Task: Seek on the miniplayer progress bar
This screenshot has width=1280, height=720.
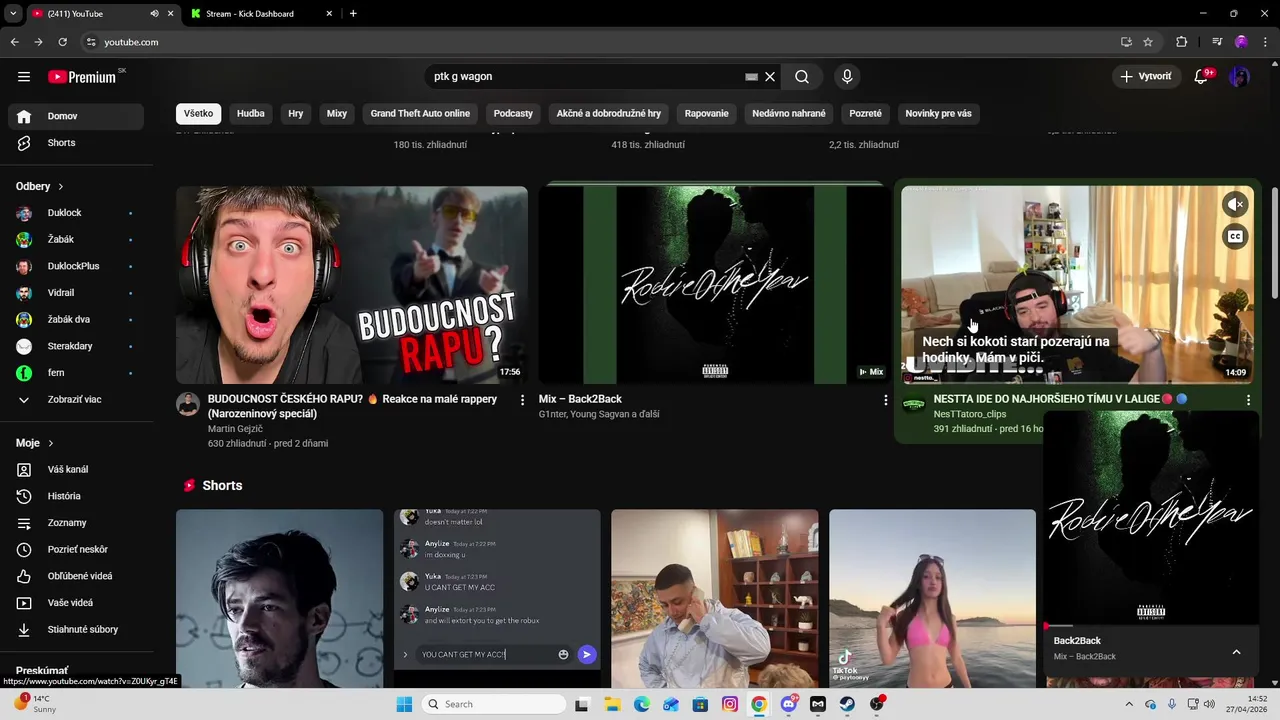Action: (x=1150, y=626)
